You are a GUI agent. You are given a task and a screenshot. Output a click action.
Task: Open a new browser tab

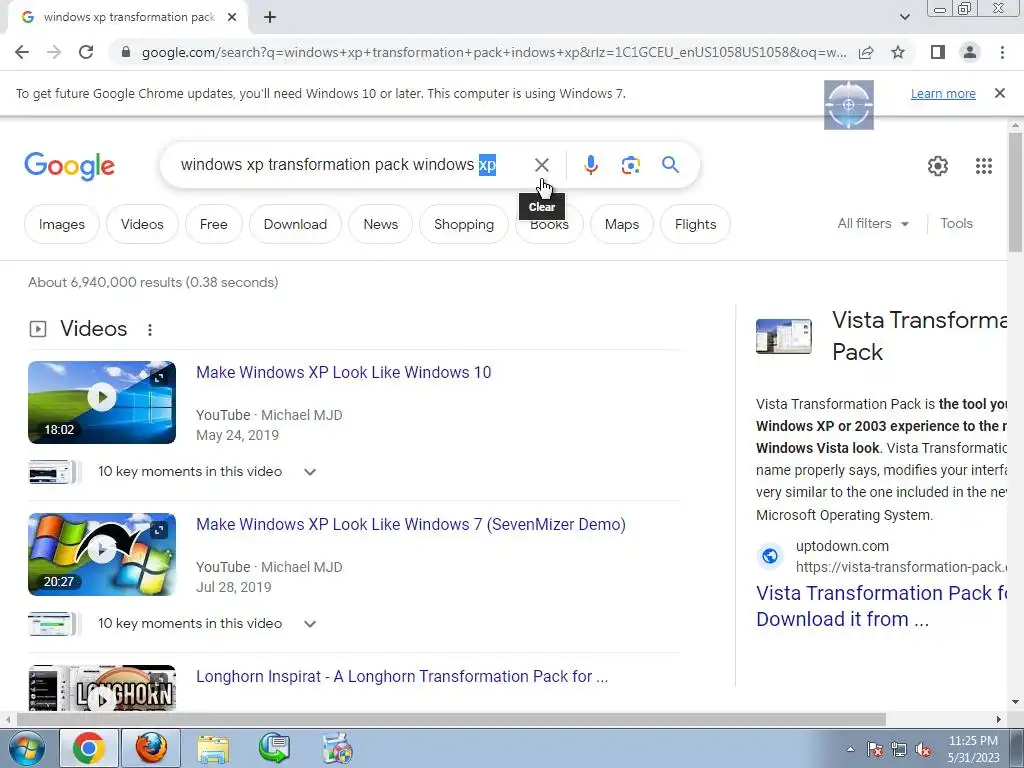pos(270,18)
